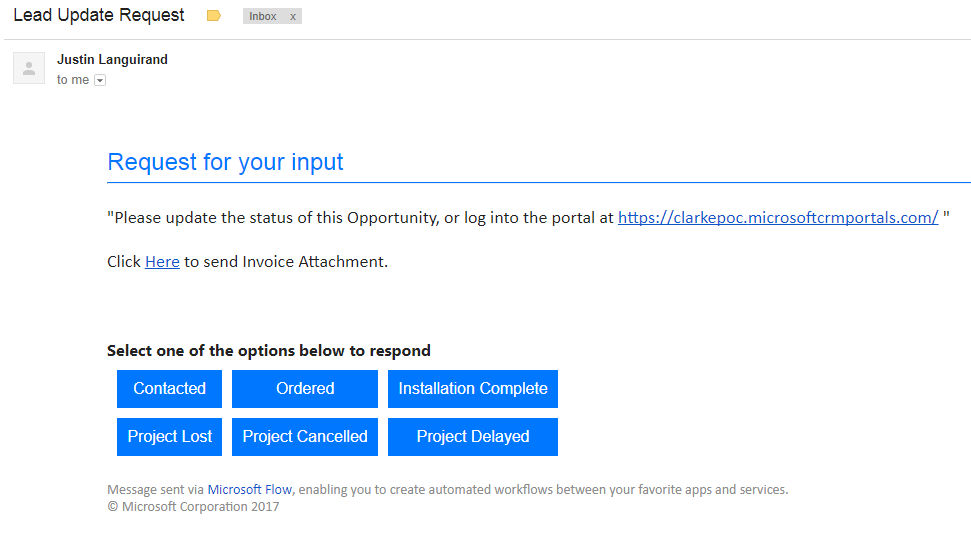Open sender name Justin Languirand

[x=112, y=60]
